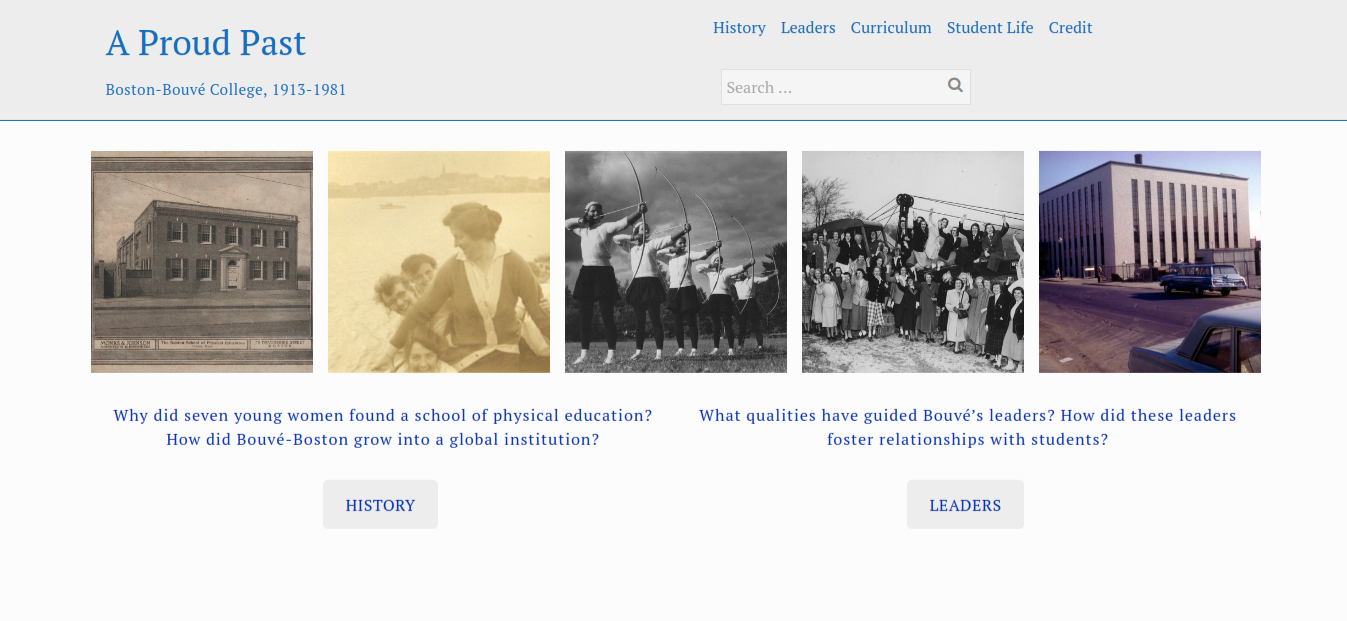Click the 'foster relationships with students?' line
This screenshot has height=621, width=1347.
967,439
